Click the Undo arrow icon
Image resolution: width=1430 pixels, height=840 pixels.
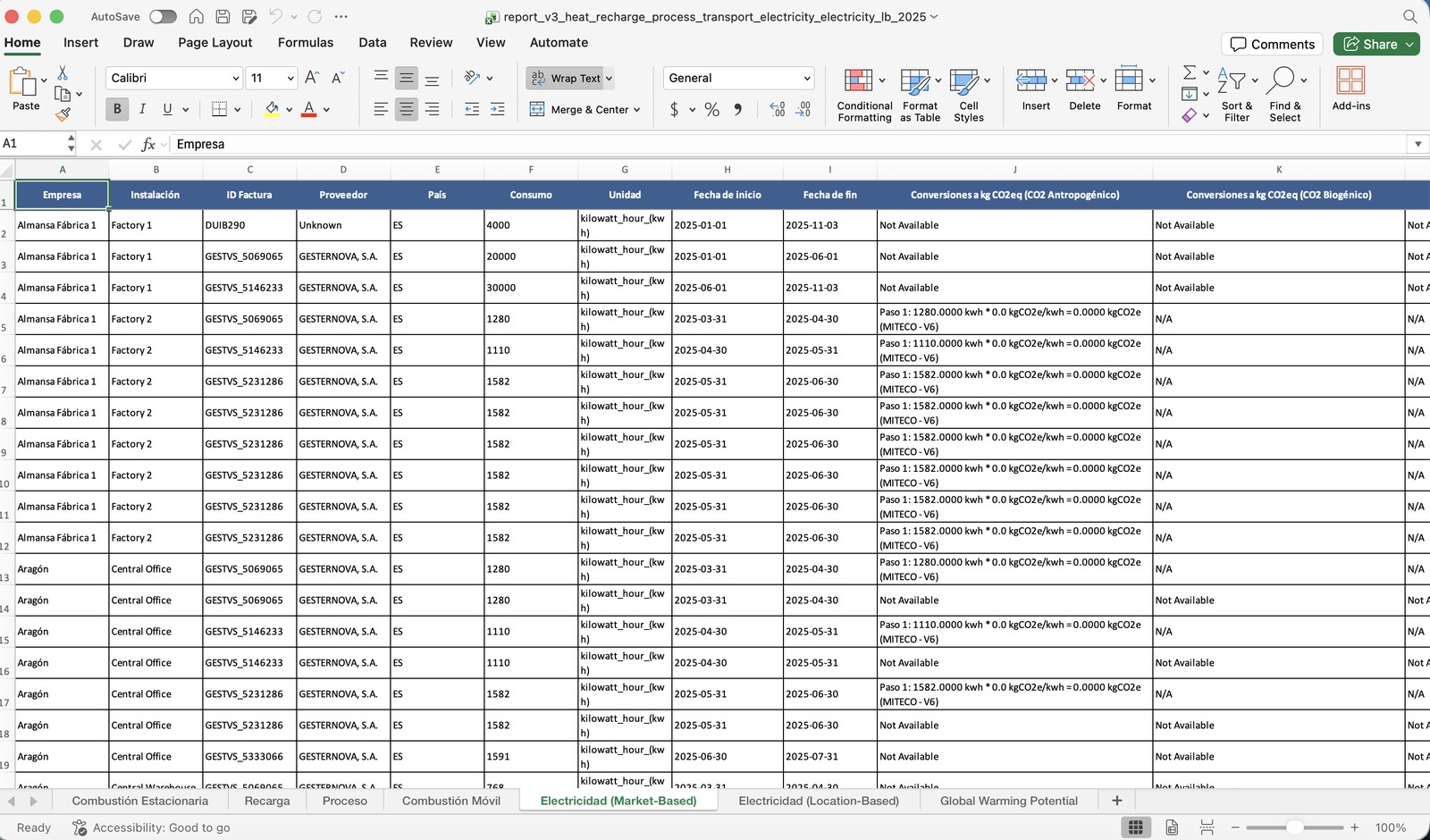[275, 17]
